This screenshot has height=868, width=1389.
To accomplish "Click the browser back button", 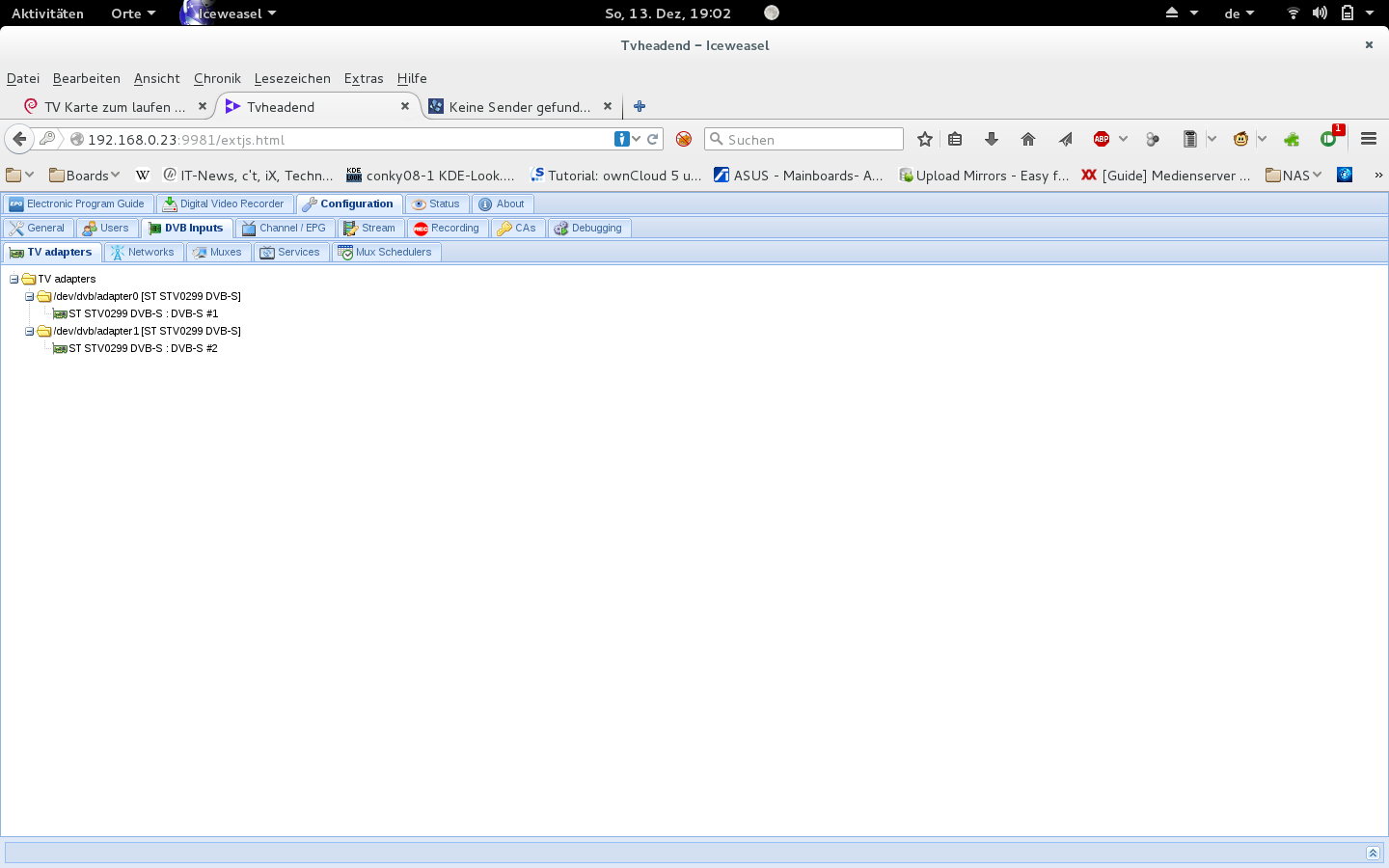I will [x=19, y=139].
